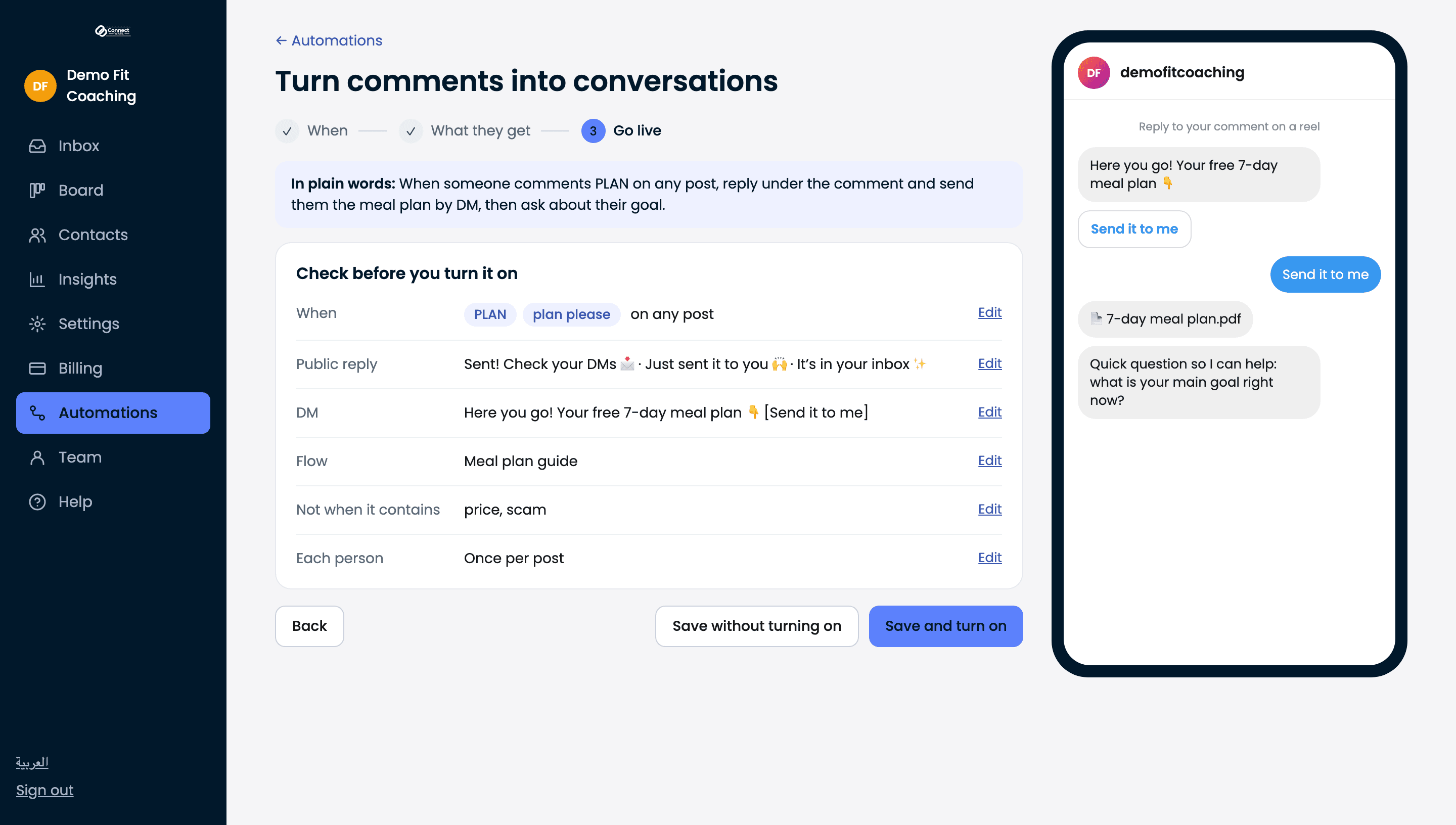Open the Insights menu item
This screenshot has height=825, width=1456.
click(x=113, y=280)
